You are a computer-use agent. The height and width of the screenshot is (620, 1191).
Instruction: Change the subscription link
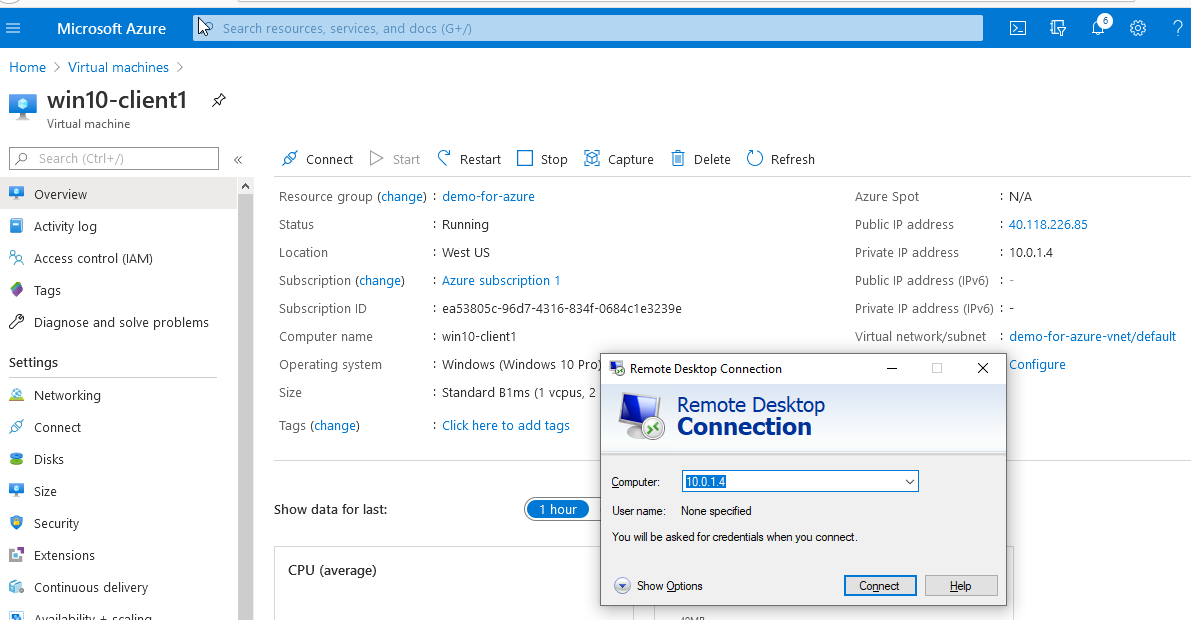click(380, 280)
